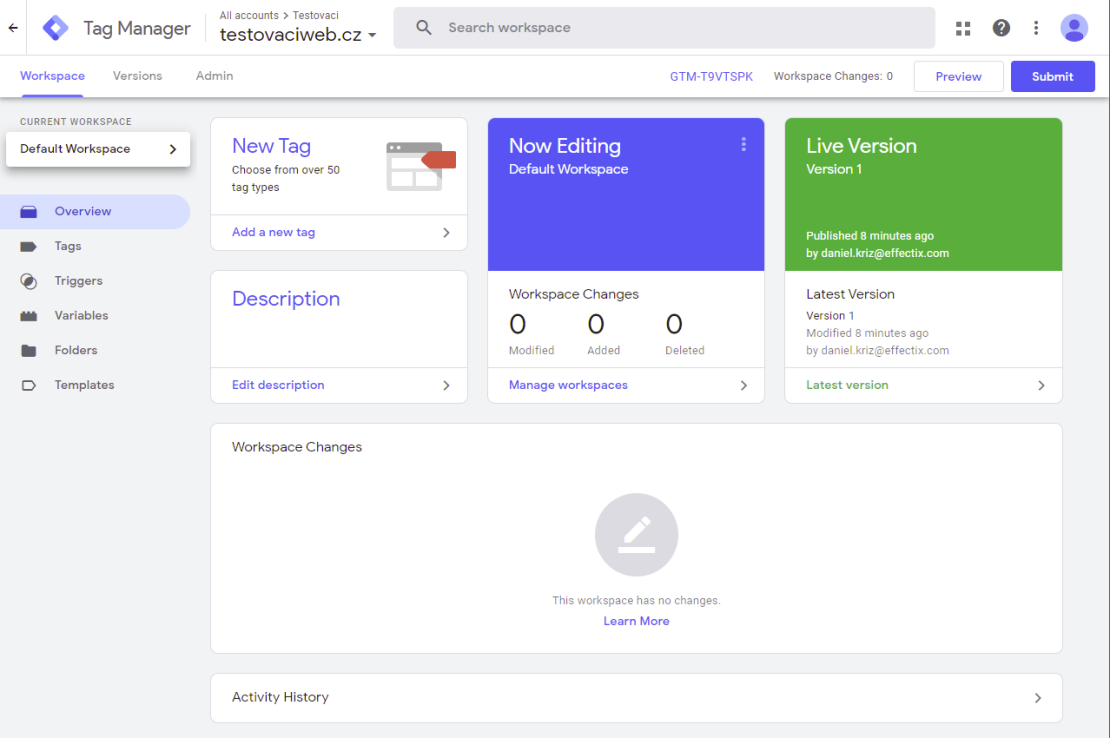The image size is (1110, 738).
Task: Click the Description heading
Action: 286,299
